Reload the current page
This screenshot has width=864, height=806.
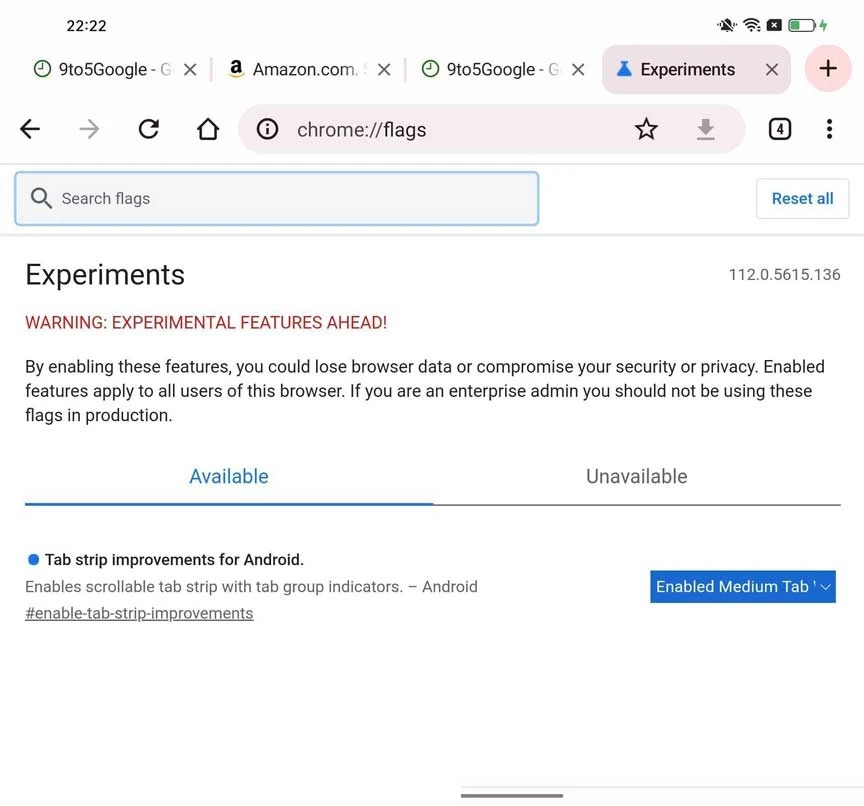click(x=149, y=129)
